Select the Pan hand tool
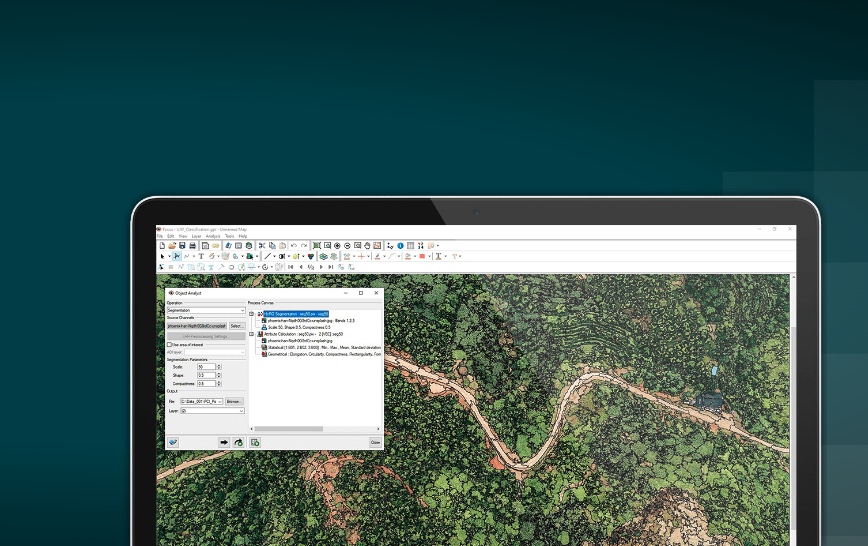868x546 pixels. [x=368, y=245]
